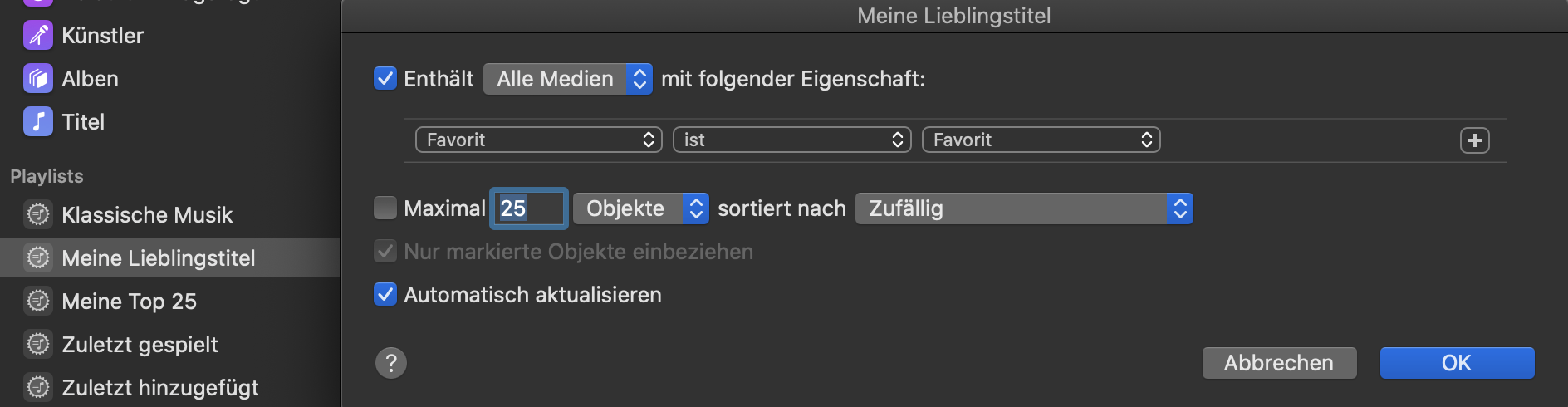The image size is (1568, 407).
Task: Click the Maximal number input field
Action: pyautogui.click(x=529, y=208)
